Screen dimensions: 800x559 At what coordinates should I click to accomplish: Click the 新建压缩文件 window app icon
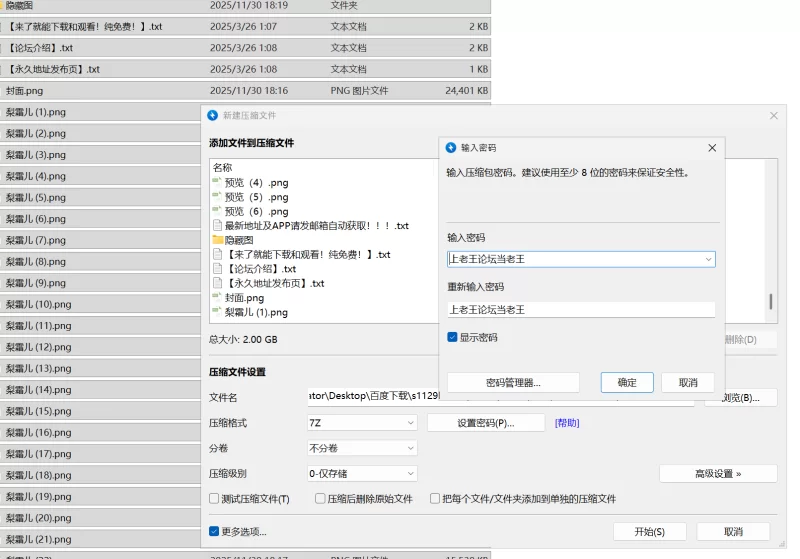point(212,115)
